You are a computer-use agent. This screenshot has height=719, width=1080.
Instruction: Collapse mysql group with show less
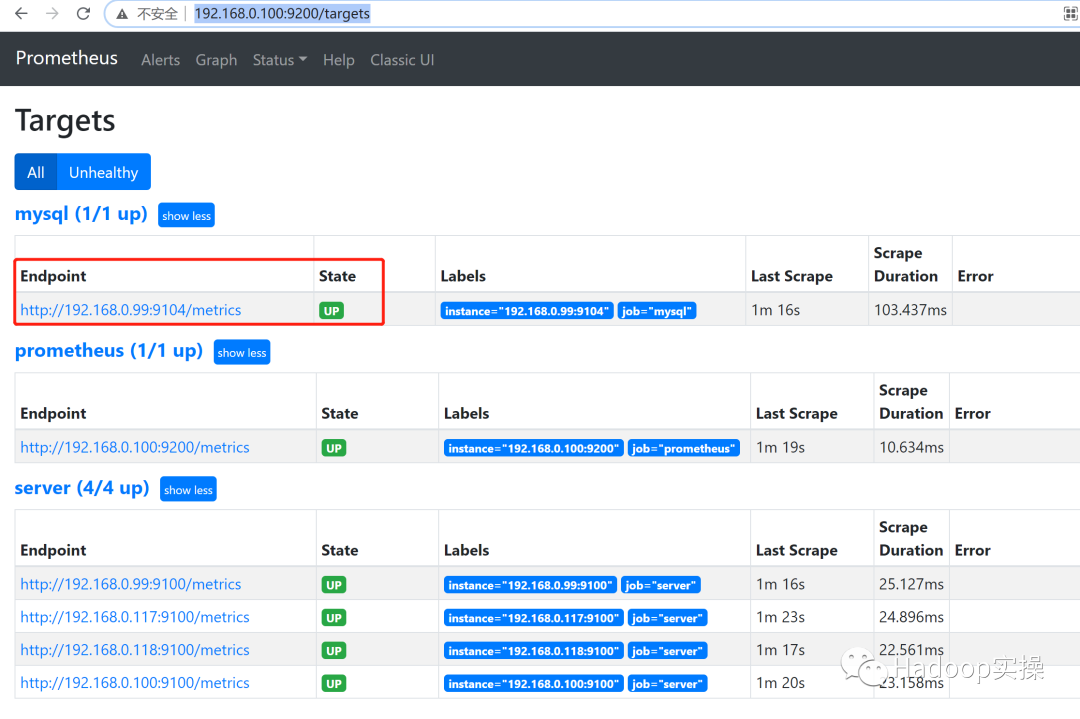(x=187, y=216)
